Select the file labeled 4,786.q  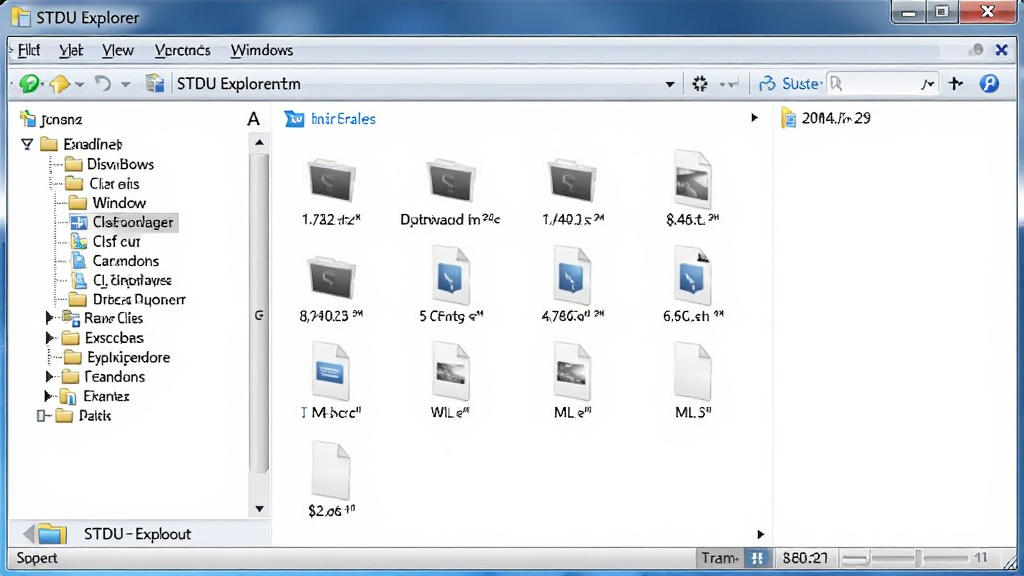tap(571, 276)
